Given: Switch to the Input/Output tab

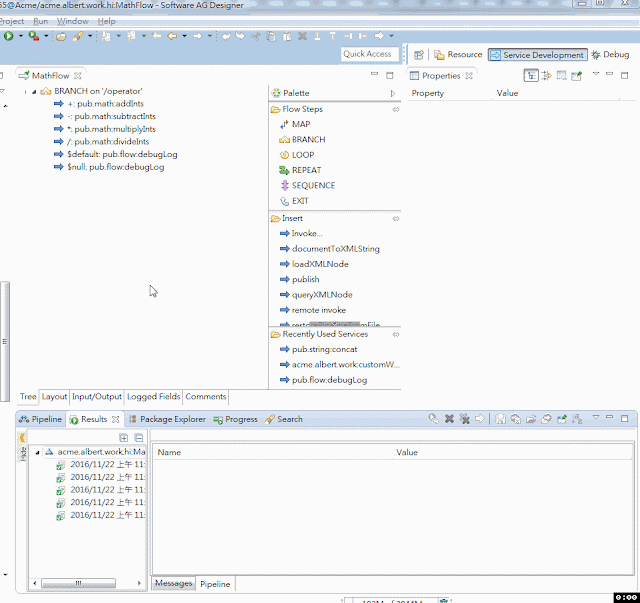Looking at the screenshot, I should pyautogui.click(x=97, y=396).
